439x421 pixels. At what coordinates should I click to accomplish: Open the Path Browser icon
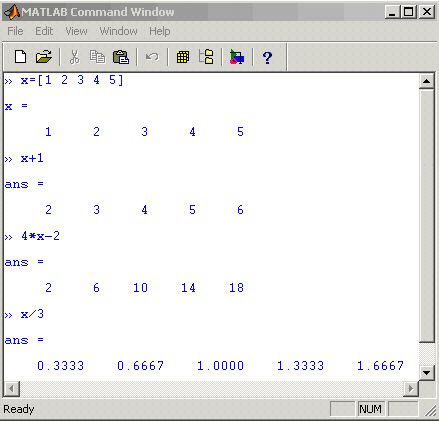click(206, 57)
